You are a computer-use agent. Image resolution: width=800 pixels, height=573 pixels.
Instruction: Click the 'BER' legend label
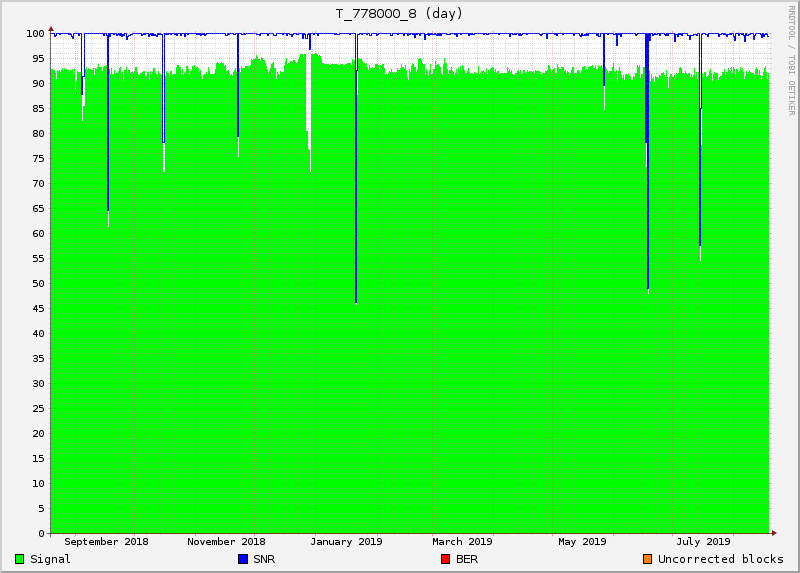467,559
